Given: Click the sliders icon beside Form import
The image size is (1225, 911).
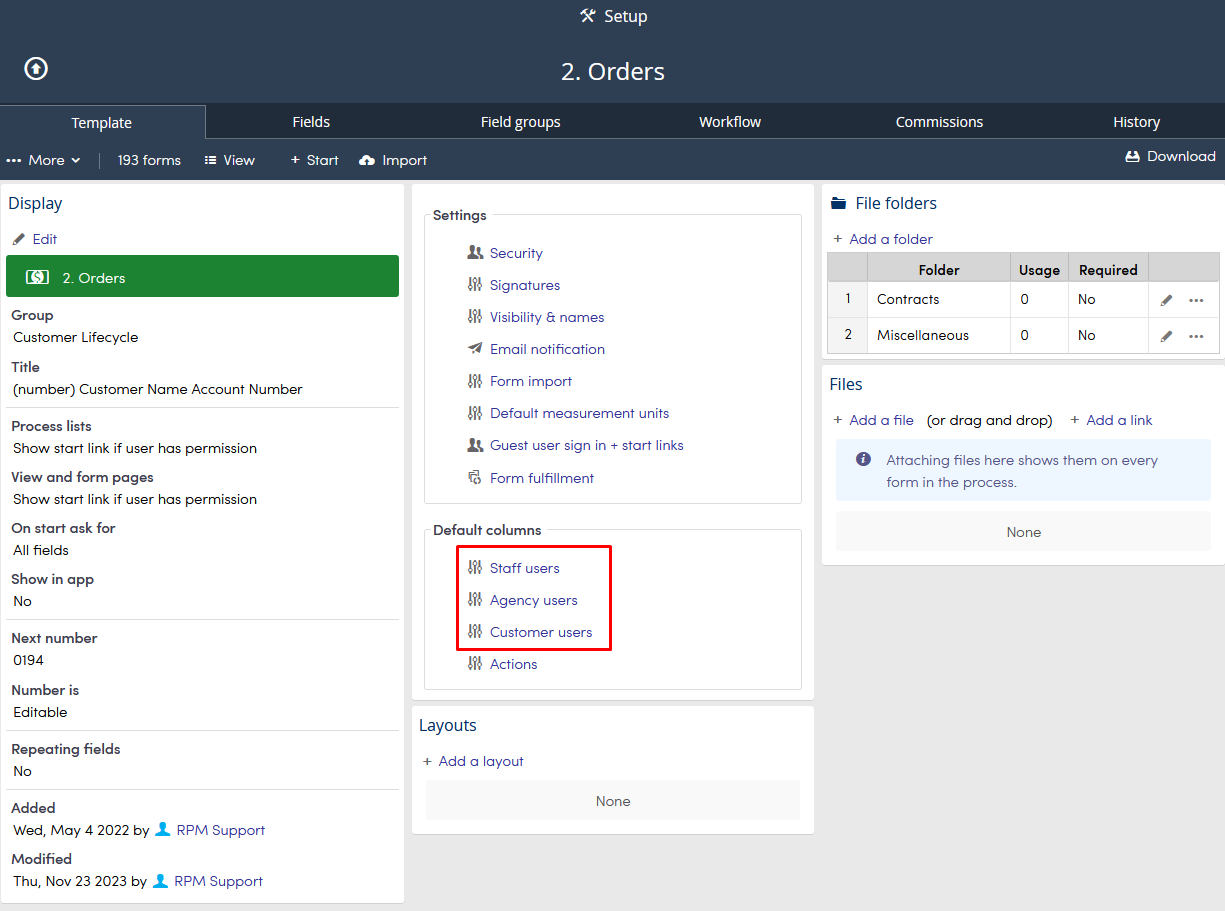Looking at the screenshot, I should click(475, 381).
